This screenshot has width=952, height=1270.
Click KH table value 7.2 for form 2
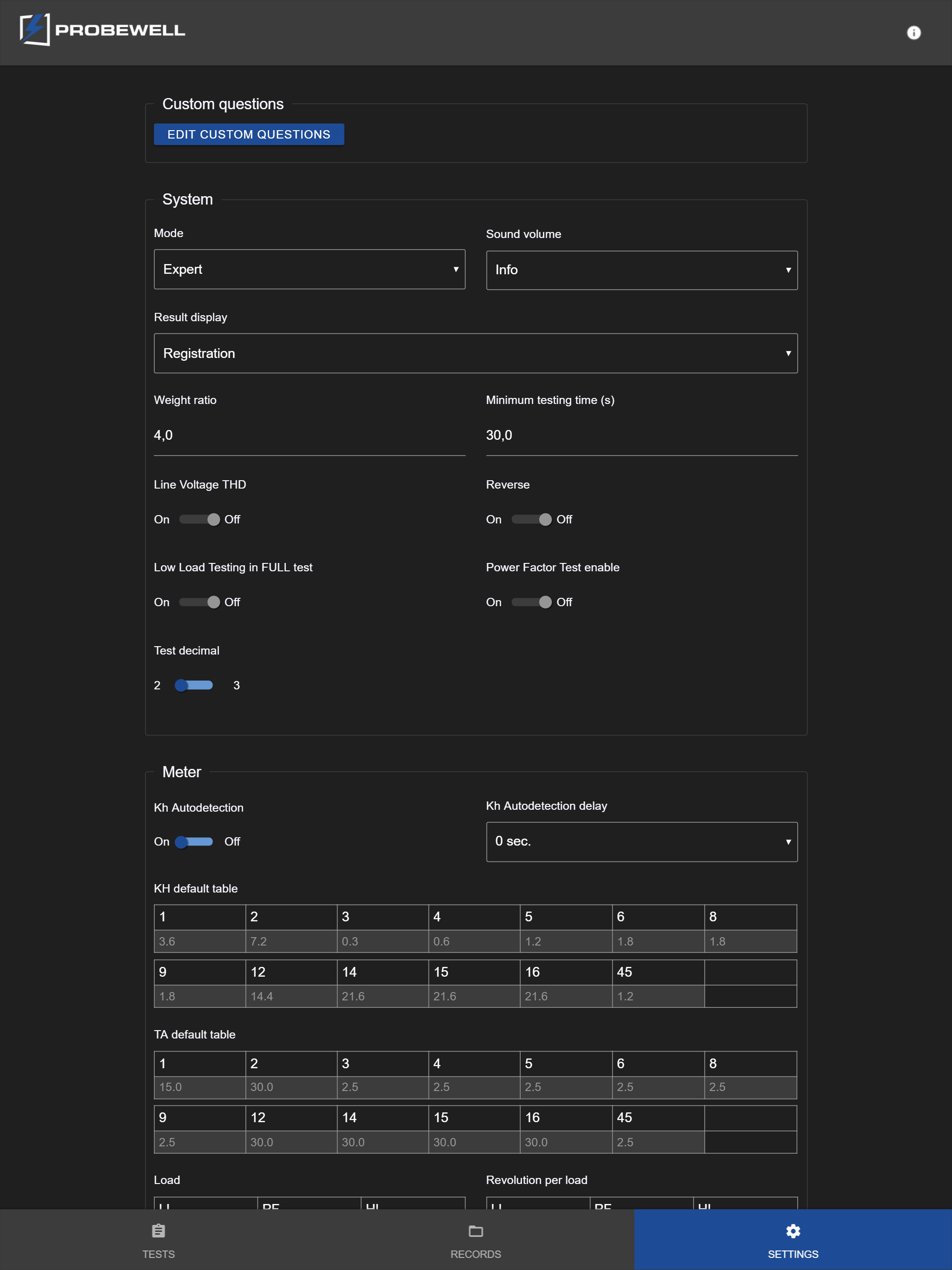[291, 941]
